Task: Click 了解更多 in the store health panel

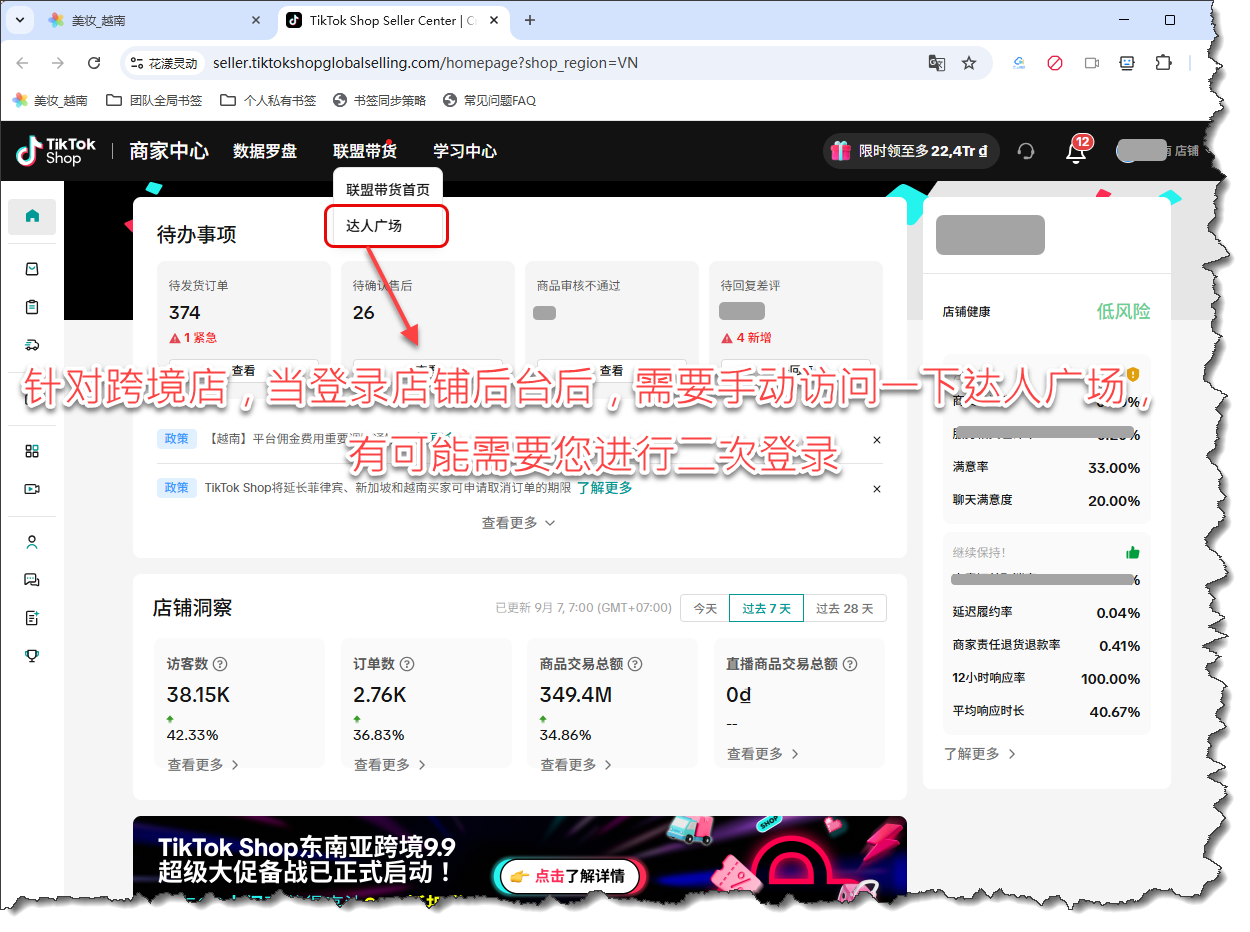Action: tap(980, 754)
